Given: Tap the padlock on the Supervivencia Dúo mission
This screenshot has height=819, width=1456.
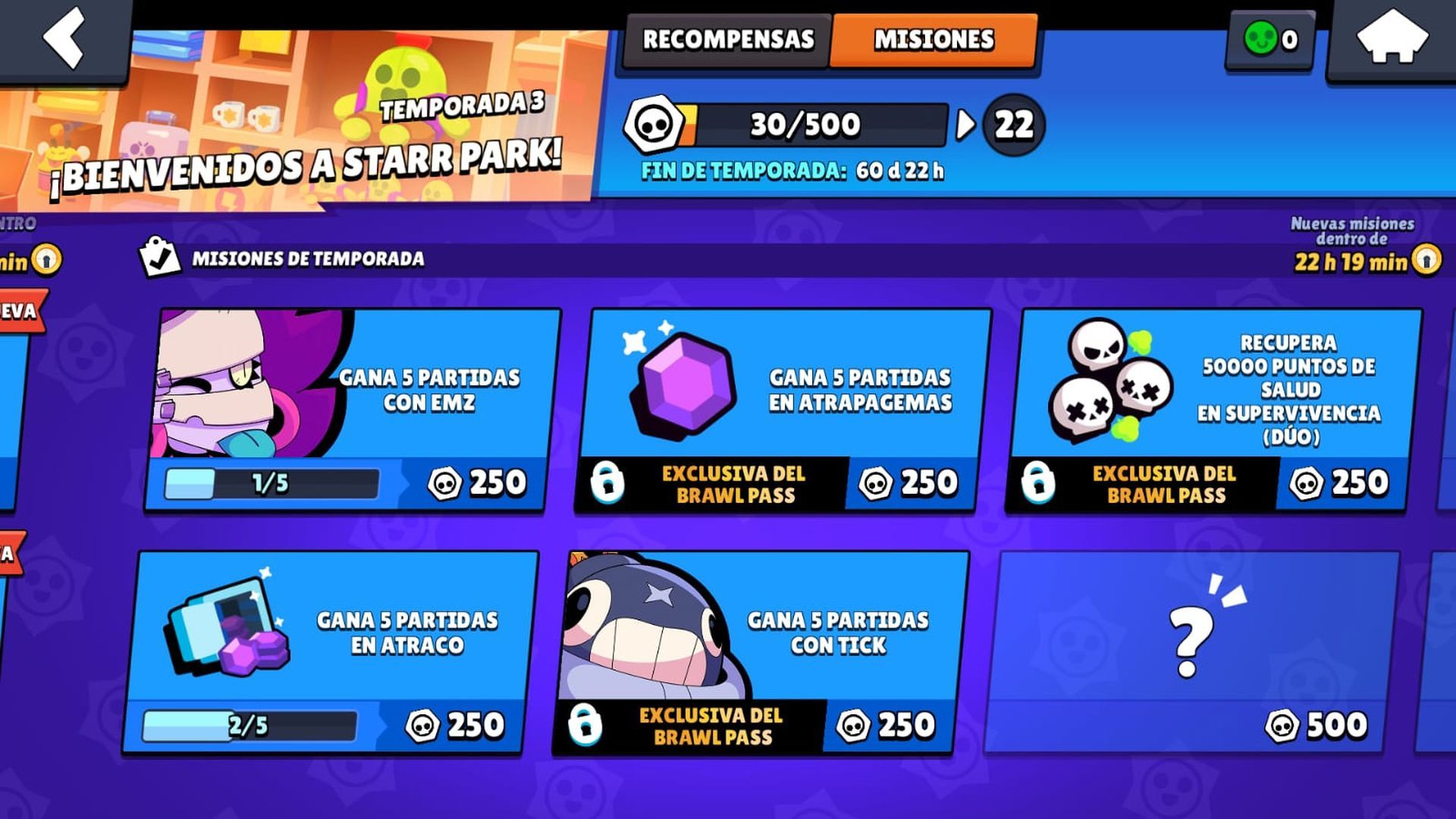Looking at the screenshot, I should pyautogui.click(x=1038, y=482).
